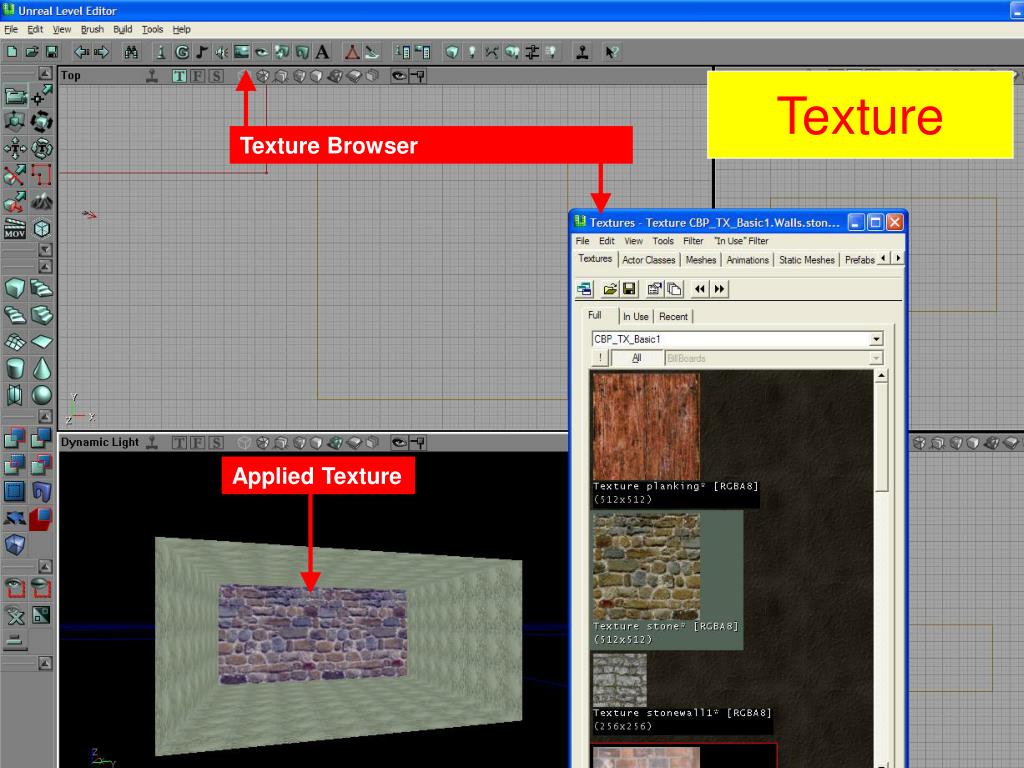Open the Actor Class browser icon
The width and height of the screenshot is (1024, 768).
click(161, 52)
